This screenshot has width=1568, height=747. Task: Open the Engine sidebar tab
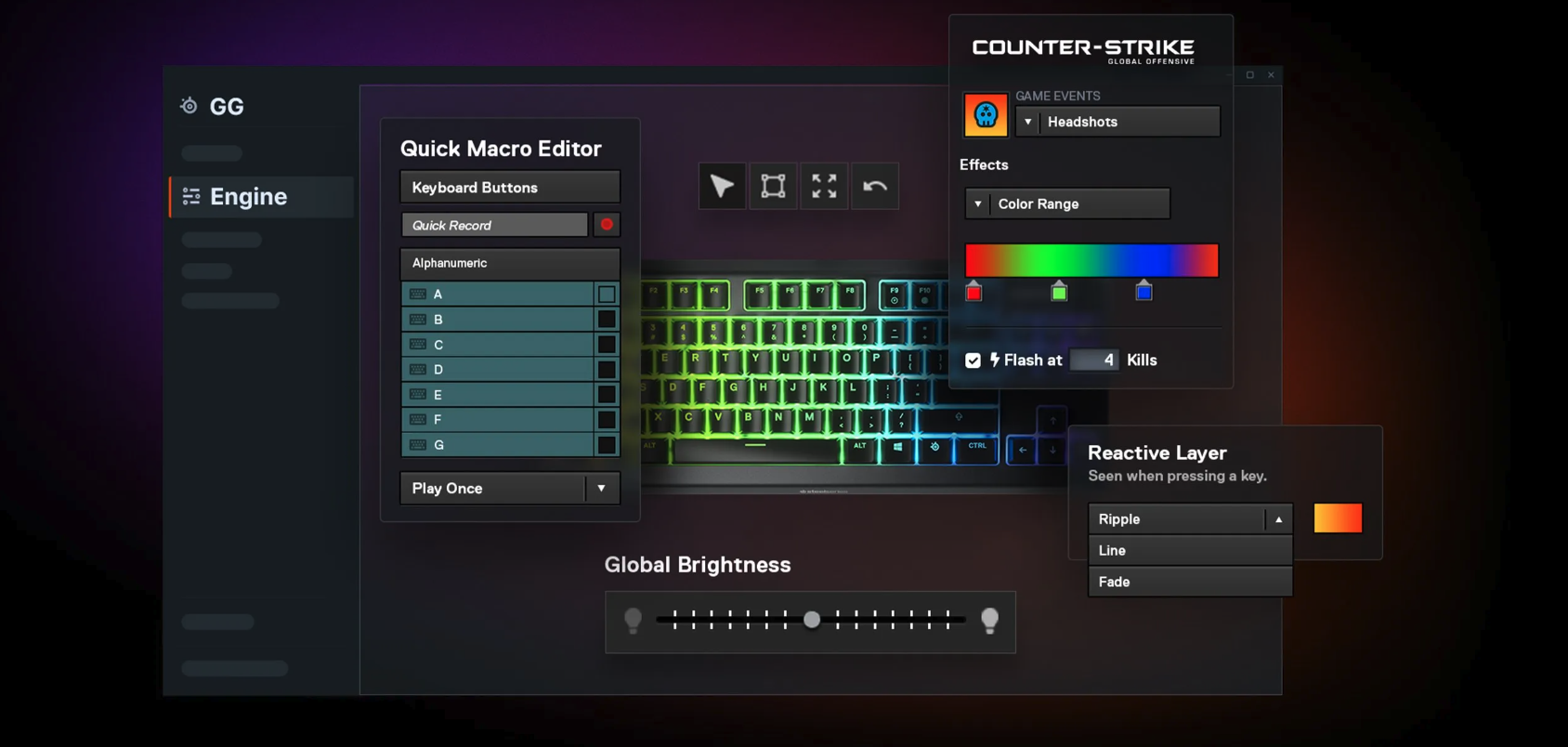click(262, 196)
